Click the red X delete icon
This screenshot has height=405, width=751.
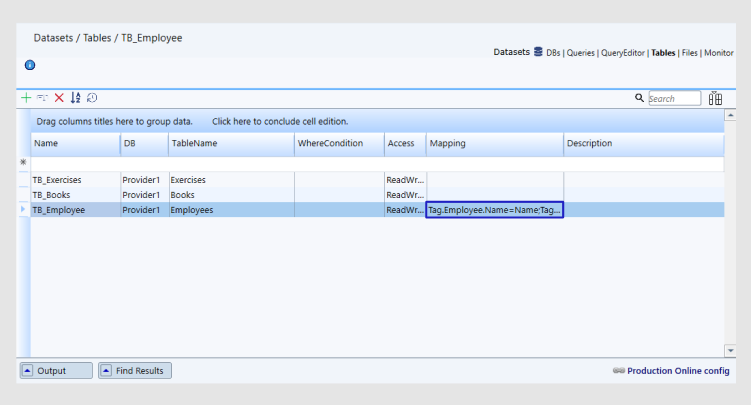point(59,98)
